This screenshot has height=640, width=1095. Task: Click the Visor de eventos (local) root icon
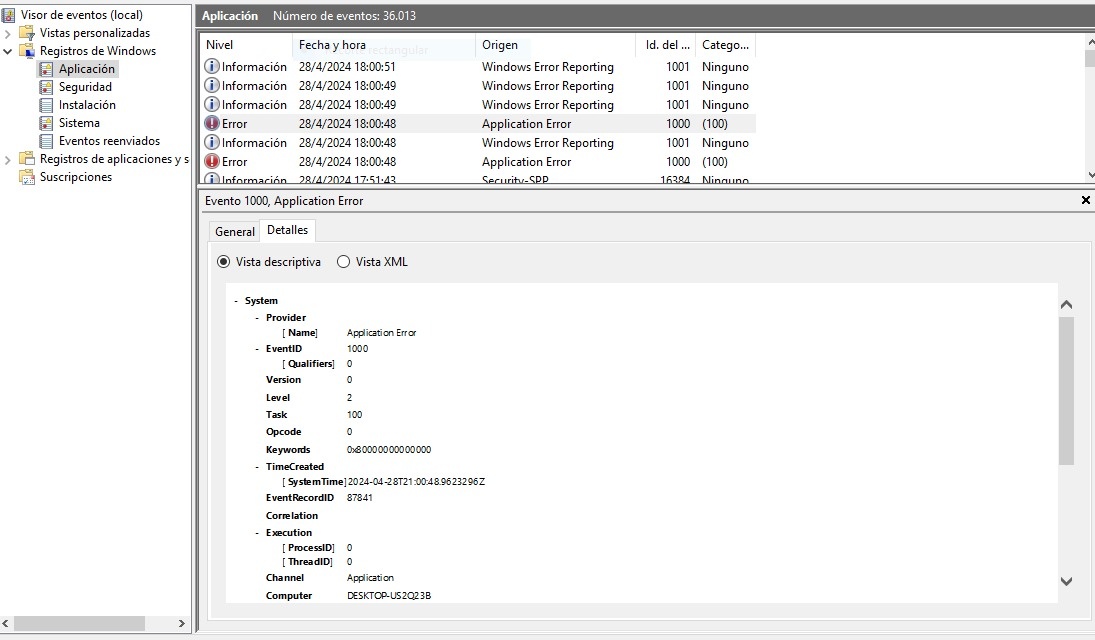click(x=9, y=15)
